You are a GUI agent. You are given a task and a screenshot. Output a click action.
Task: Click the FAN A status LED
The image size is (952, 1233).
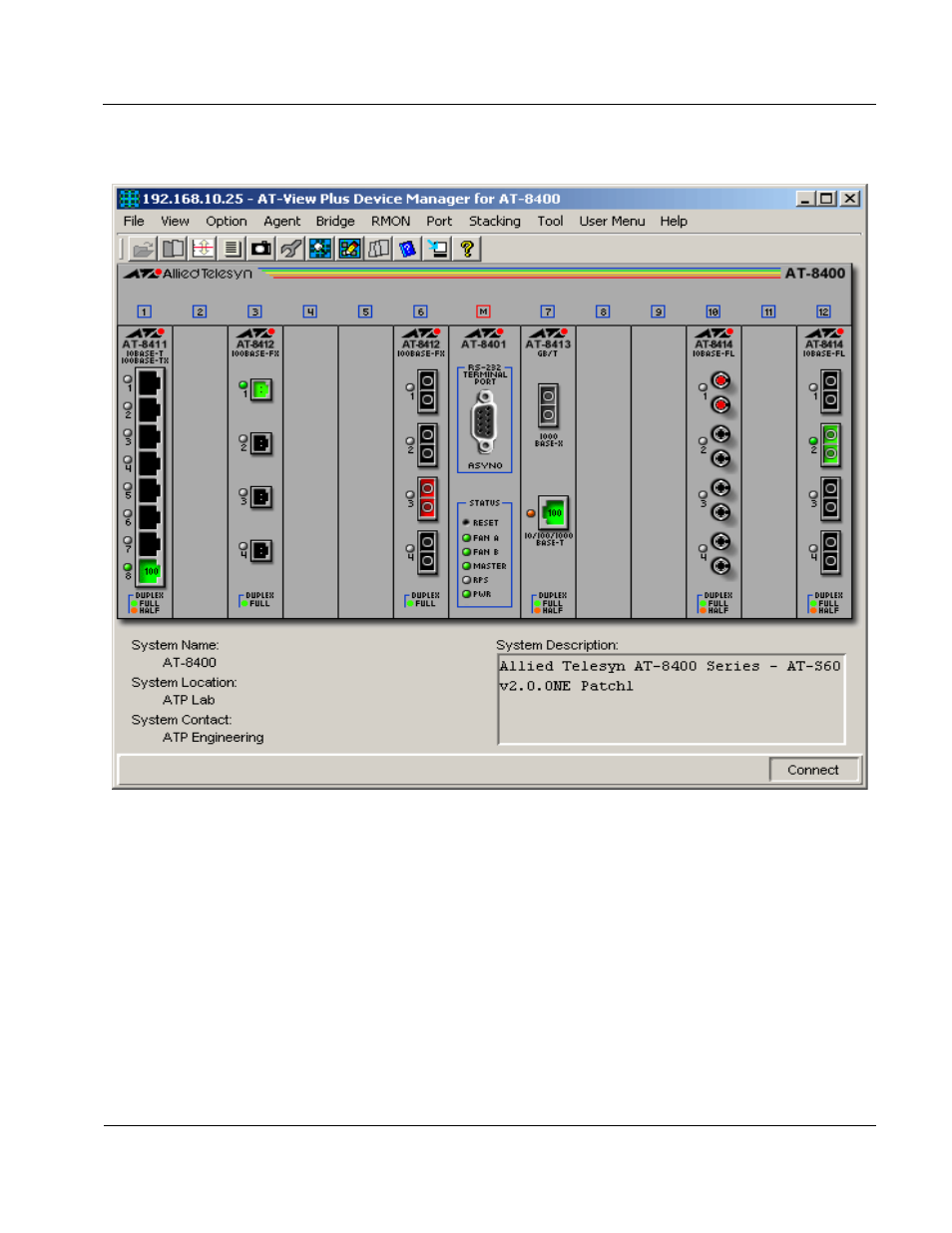point(466,538)
